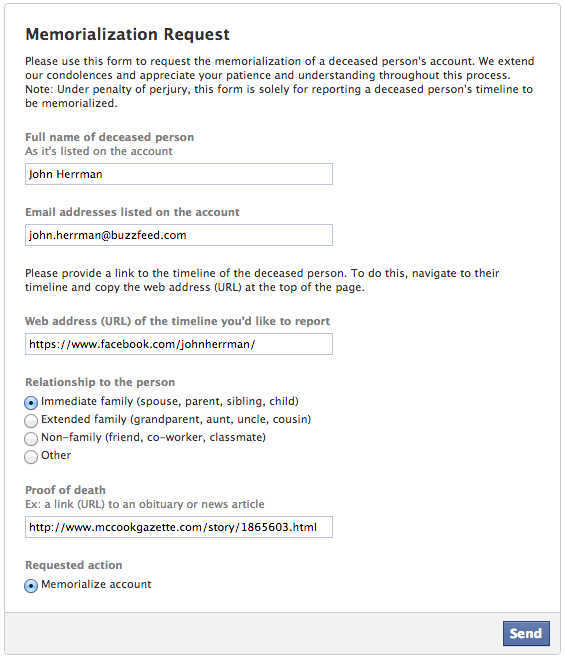Click the perjury note paragraph text
The height and width of the screenshot is (659, 565).
[x=279, y=96]
